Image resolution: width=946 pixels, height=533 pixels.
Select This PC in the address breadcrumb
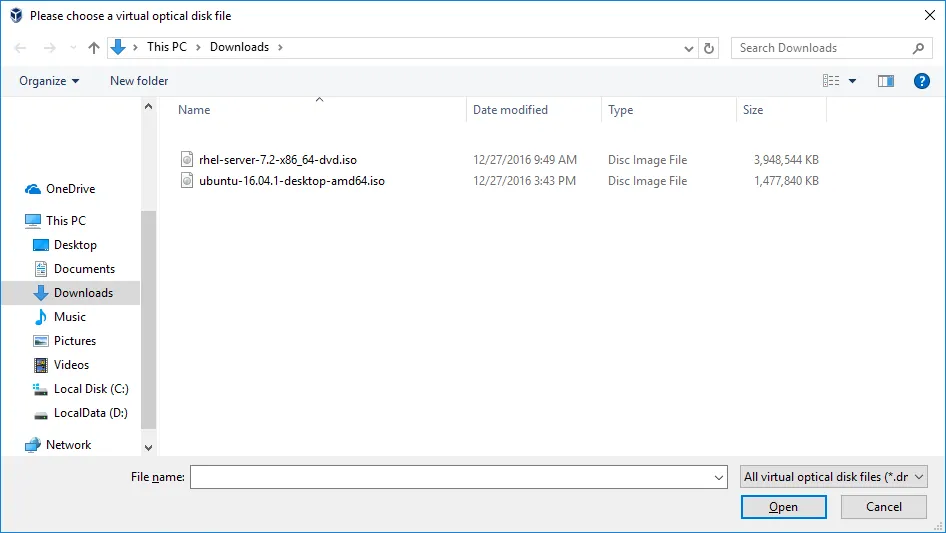point(167,47)
